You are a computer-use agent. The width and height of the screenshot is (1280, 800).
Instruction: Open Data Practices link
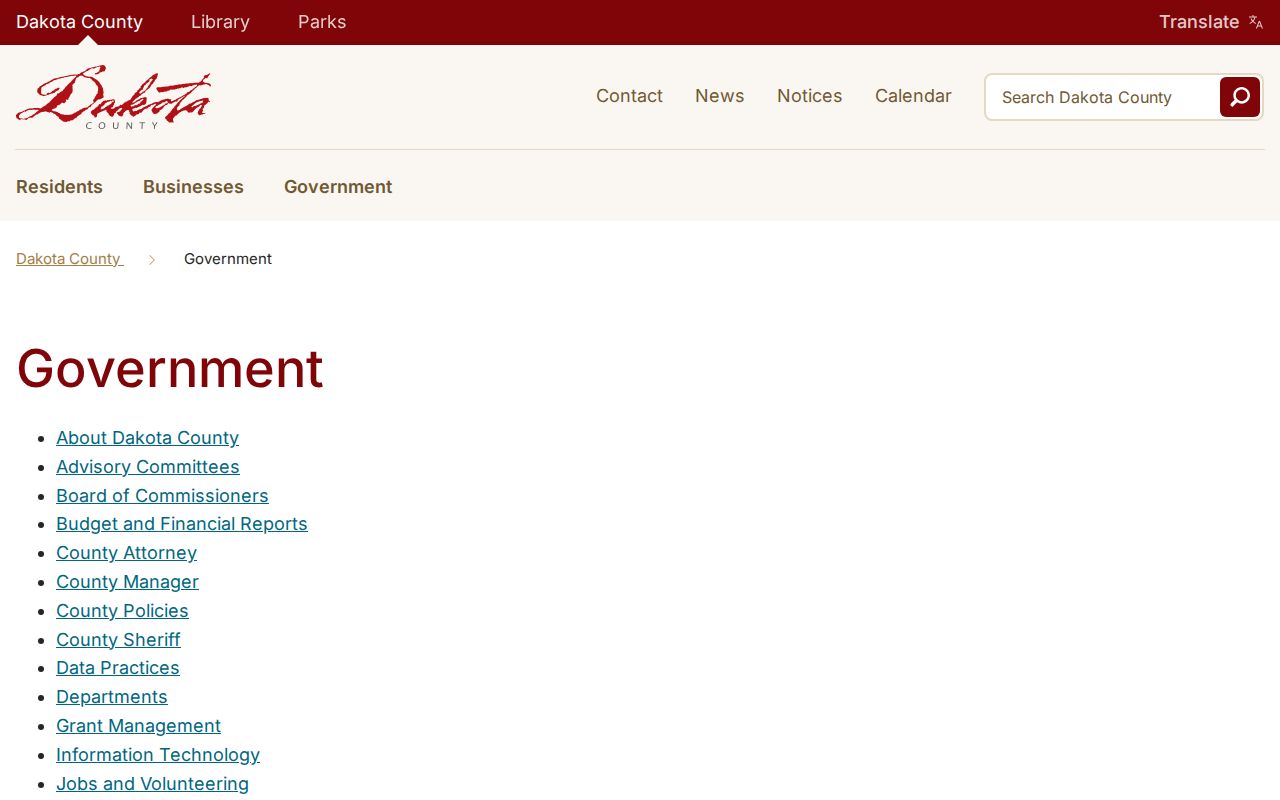tap(118, 668)
